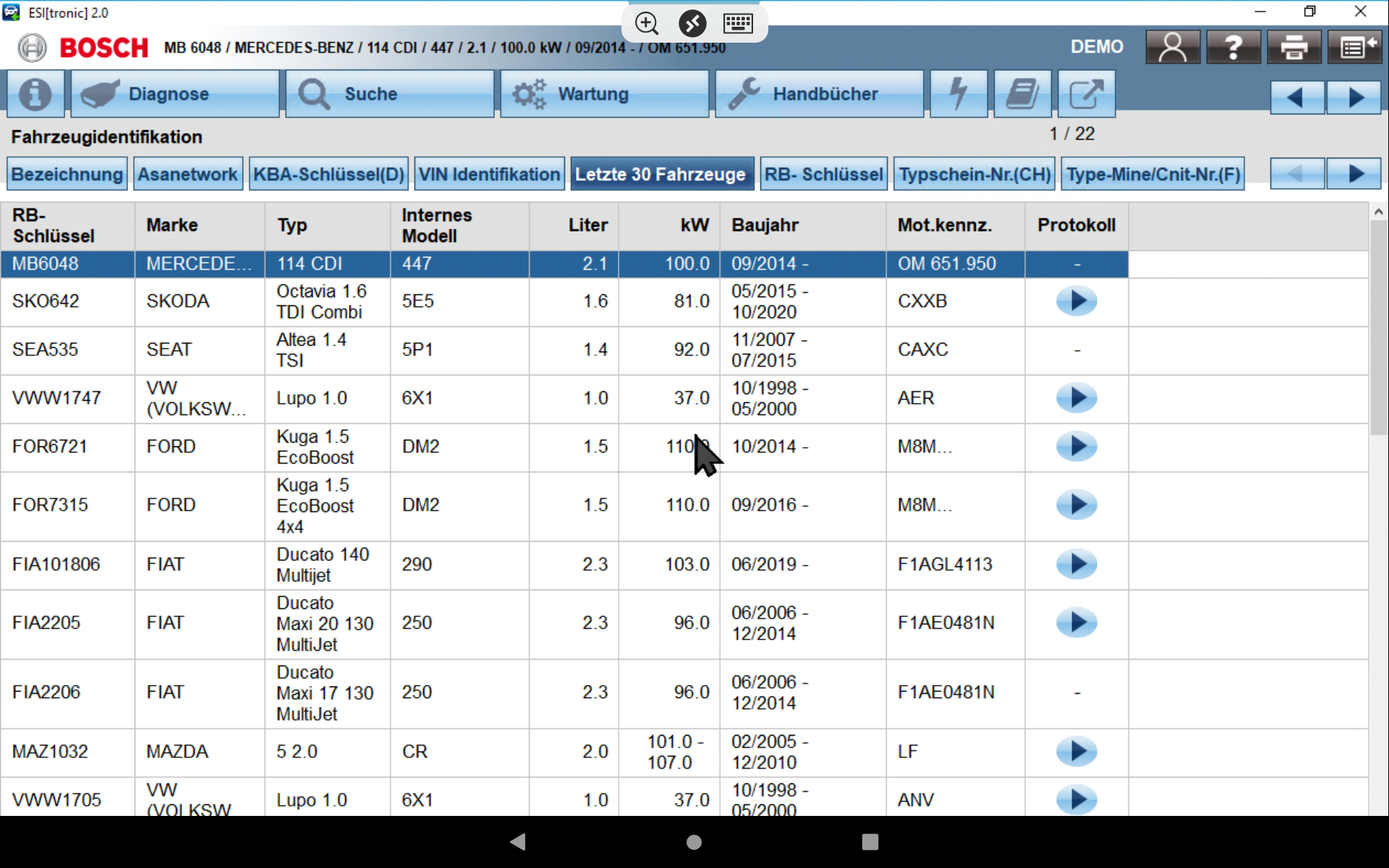The image size is (1389, 868).
Task: Open the vehicle info icon button
Action: [x=35, y=94]
